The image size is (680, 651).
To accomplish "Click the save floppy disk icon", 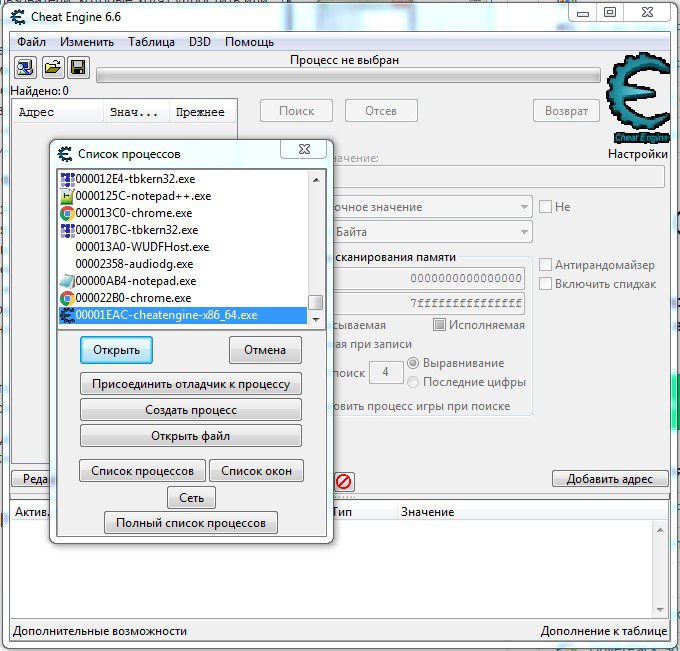I will coord(78,68).
